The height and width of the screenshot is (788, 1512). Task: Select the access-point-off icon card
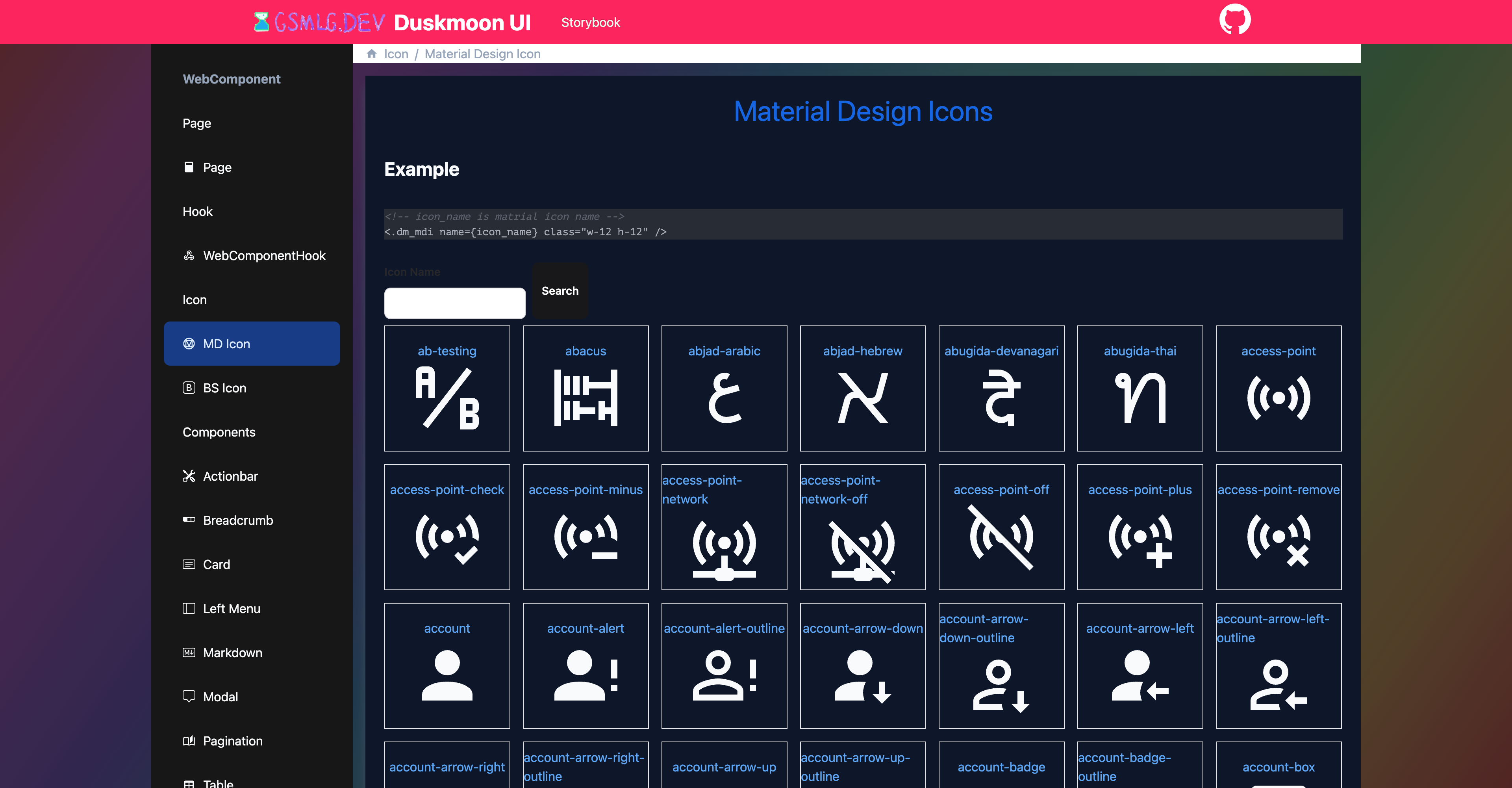[x=1001, y=527]
